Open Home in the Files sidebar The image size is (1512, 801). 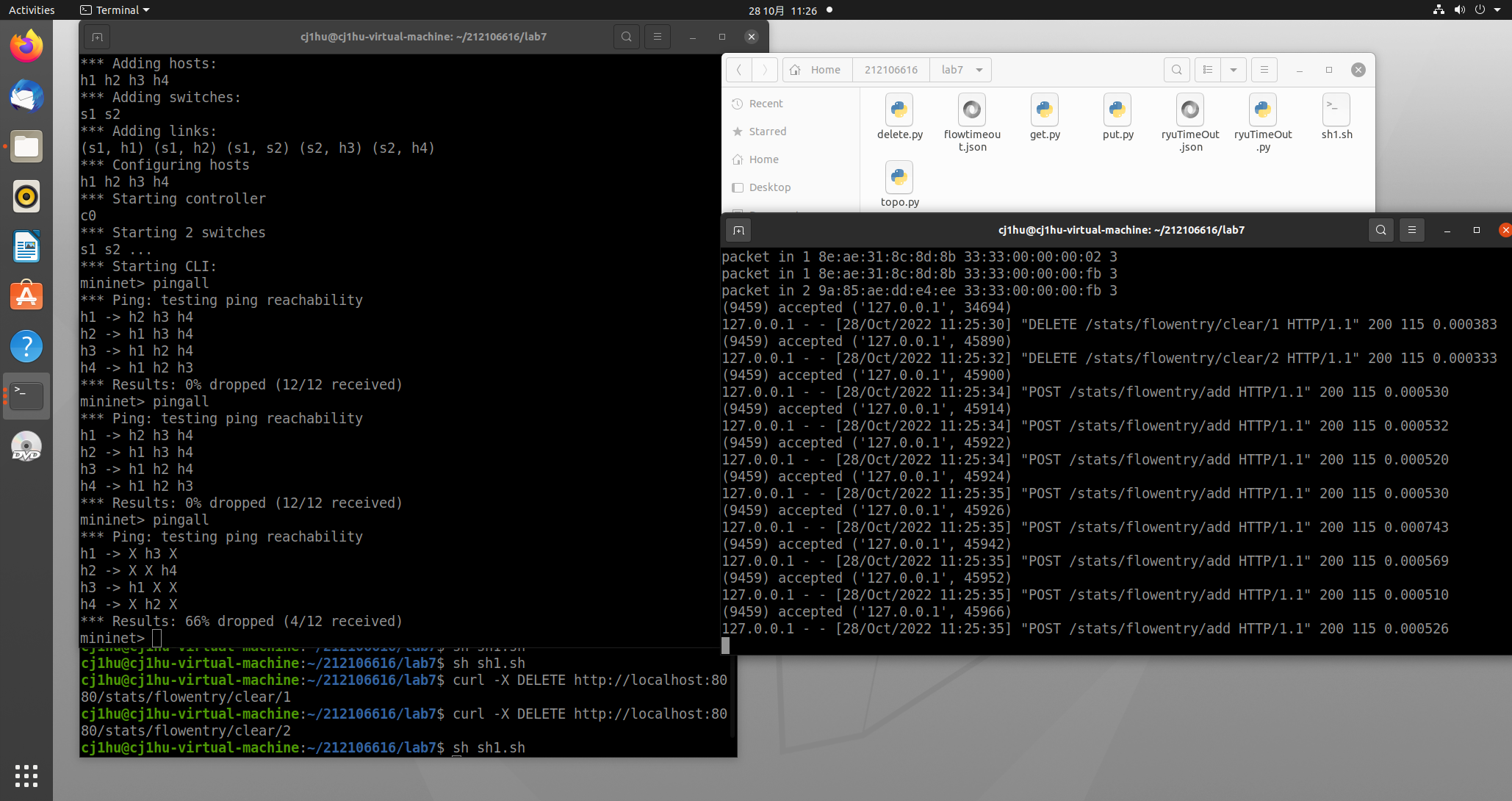pos(791,159)
